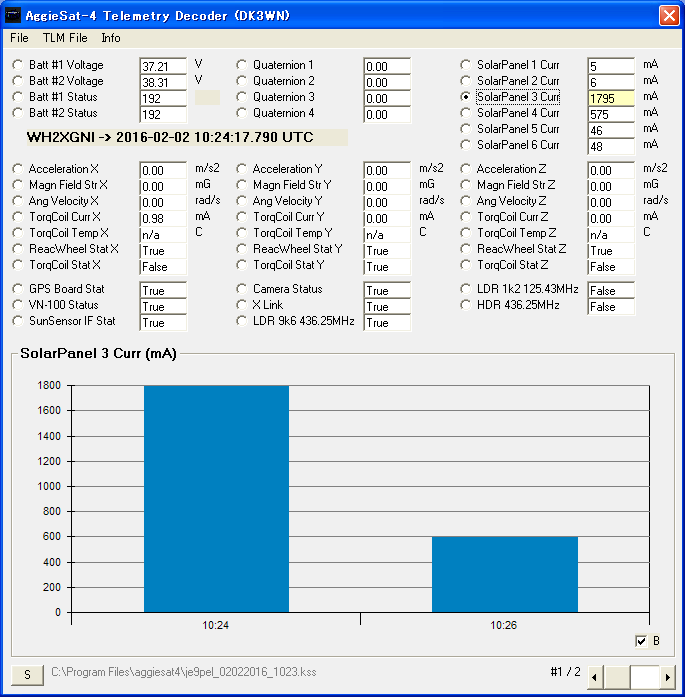
Task: Pick TorqCoil Curr X radio button
Action: coord(18,217)
